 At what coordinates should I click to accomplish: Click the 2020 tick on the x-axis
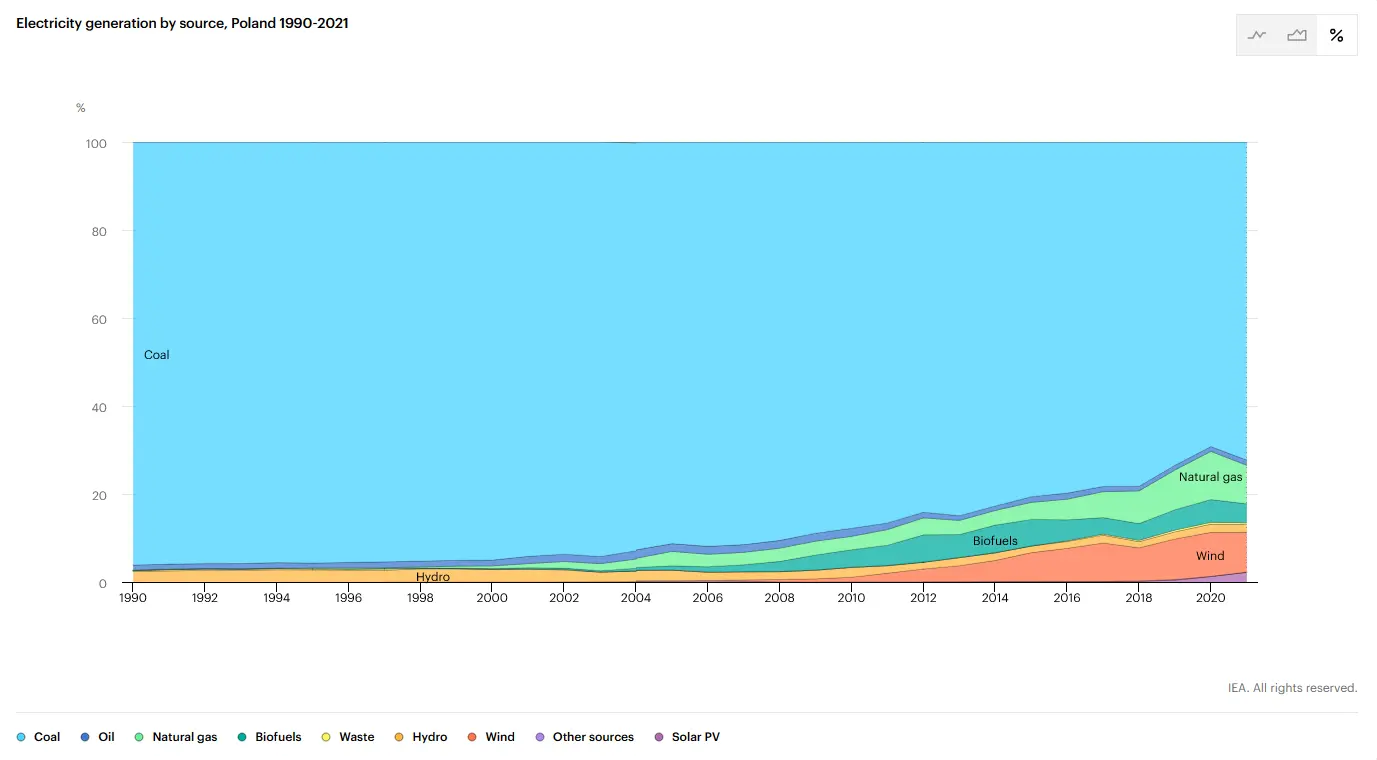coord(1210,598)
